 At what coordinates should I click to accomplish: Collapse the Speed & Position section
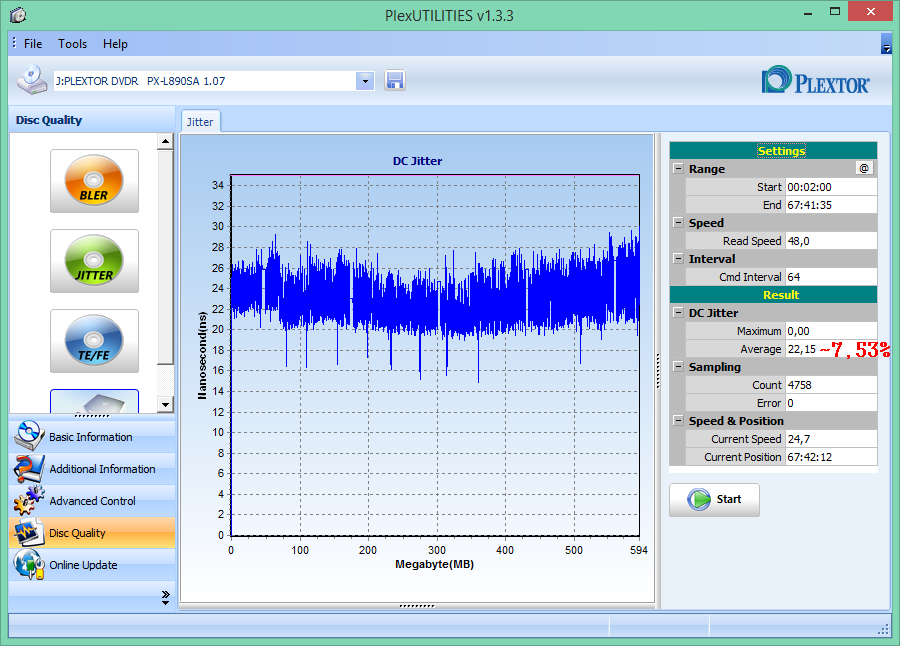678,421
